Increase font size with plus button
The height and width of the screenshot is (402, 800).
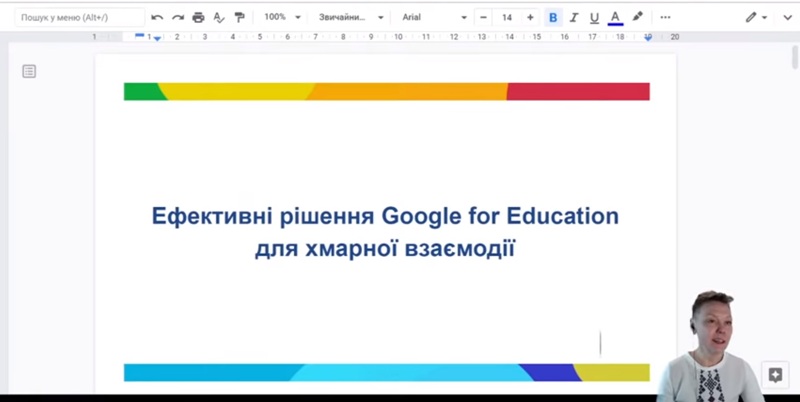(530, 17)
